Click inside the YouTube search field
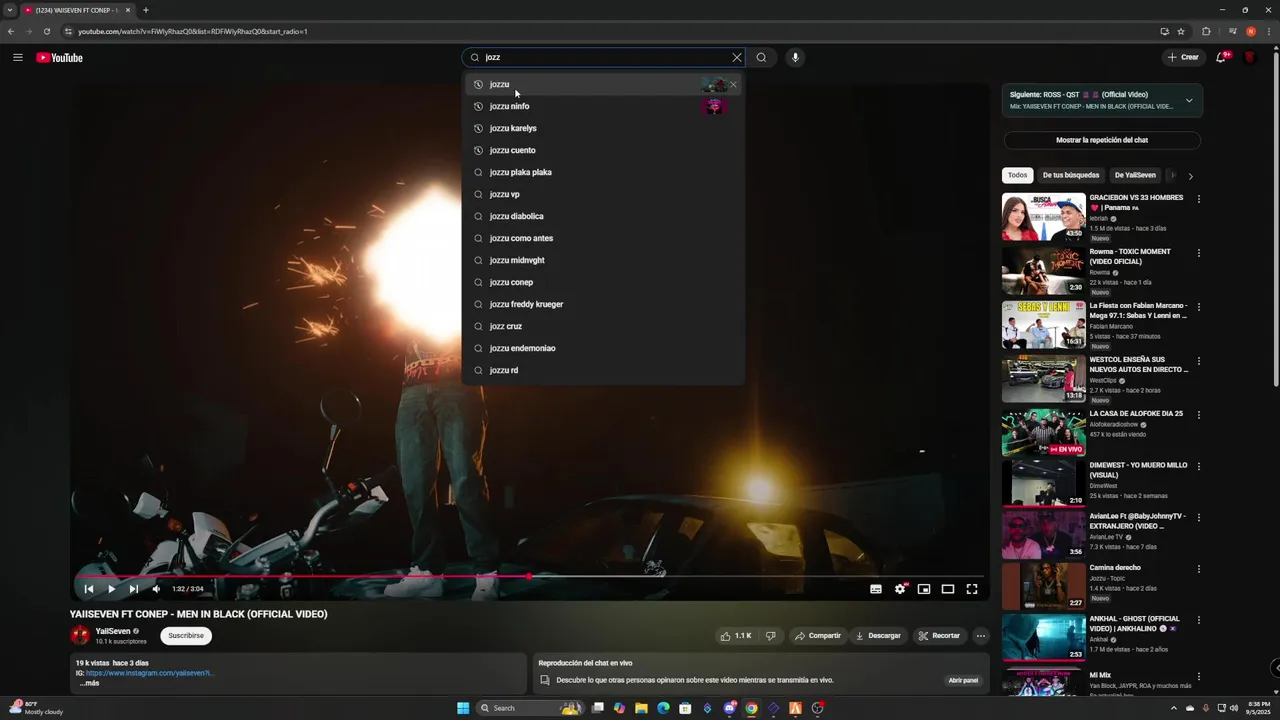Image resolution: width=1280 pixels, height=720 pixels. click(x=605, y=57)
